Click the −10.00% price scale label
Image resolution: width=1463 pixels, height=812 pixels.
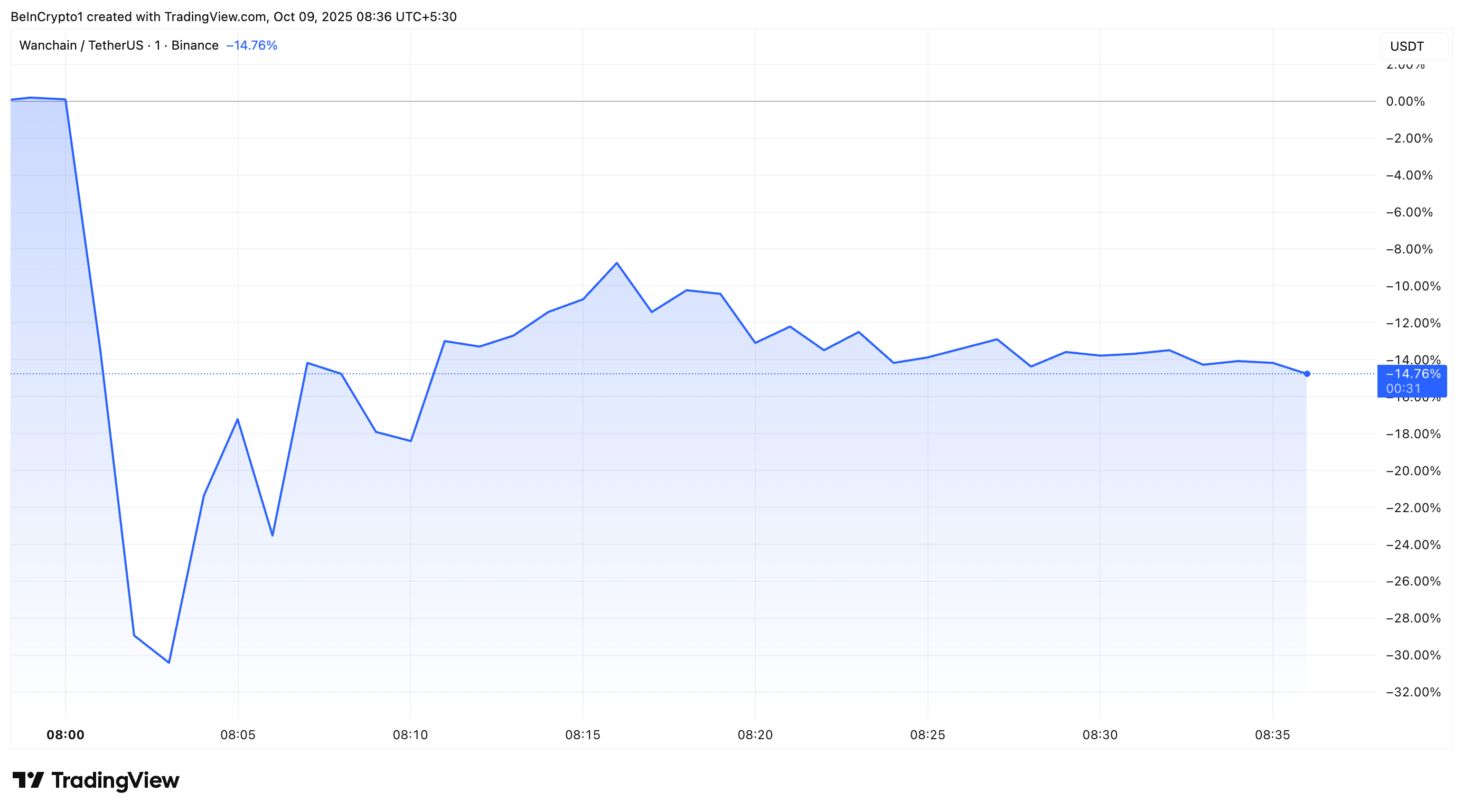pyautogui.click(x=1412, y=286)
